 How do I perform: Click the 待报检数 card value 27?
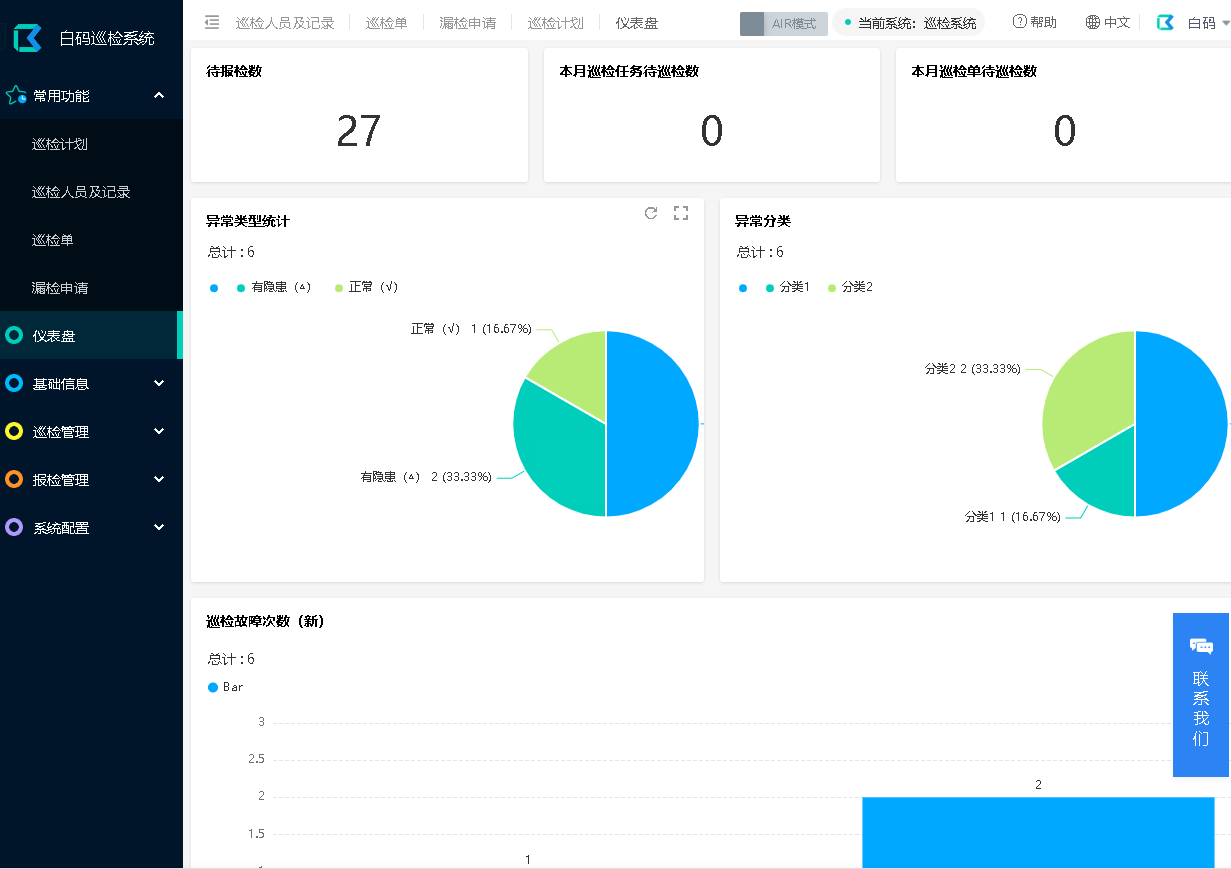[359, 131]
